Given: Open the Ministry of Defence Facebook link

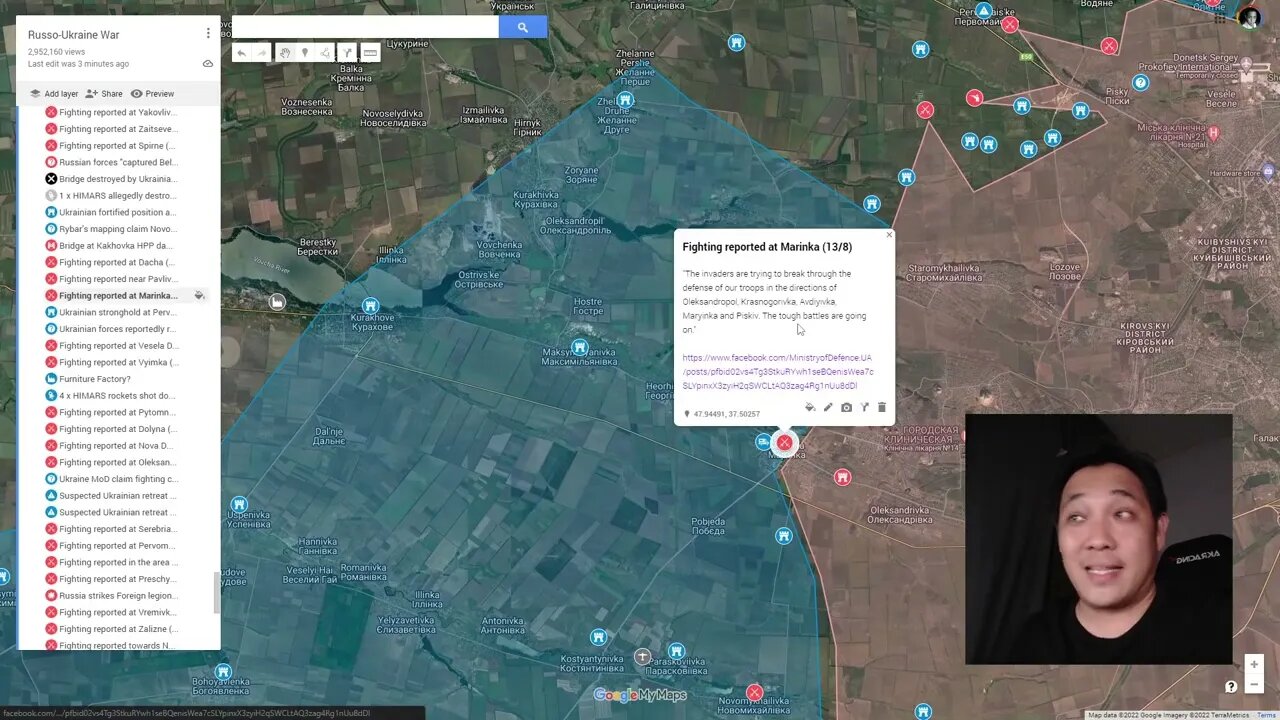Looking at the screenshot, I should pyautogui.click(x=778, y=371).
